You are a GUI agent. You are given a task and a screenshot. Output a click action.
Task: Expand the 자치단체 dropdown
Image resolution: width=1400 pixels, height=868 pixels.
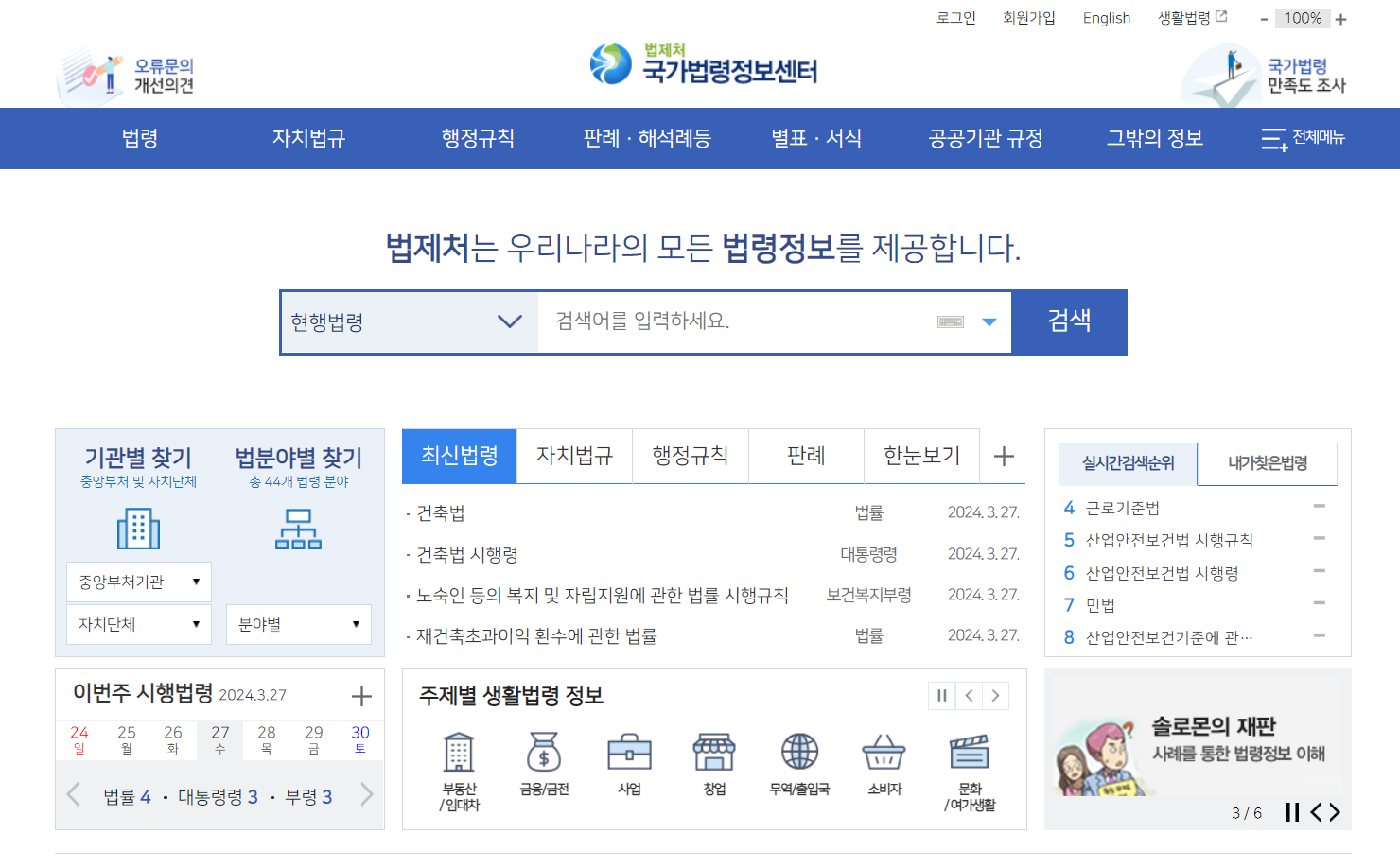click(x=138, y=624)
